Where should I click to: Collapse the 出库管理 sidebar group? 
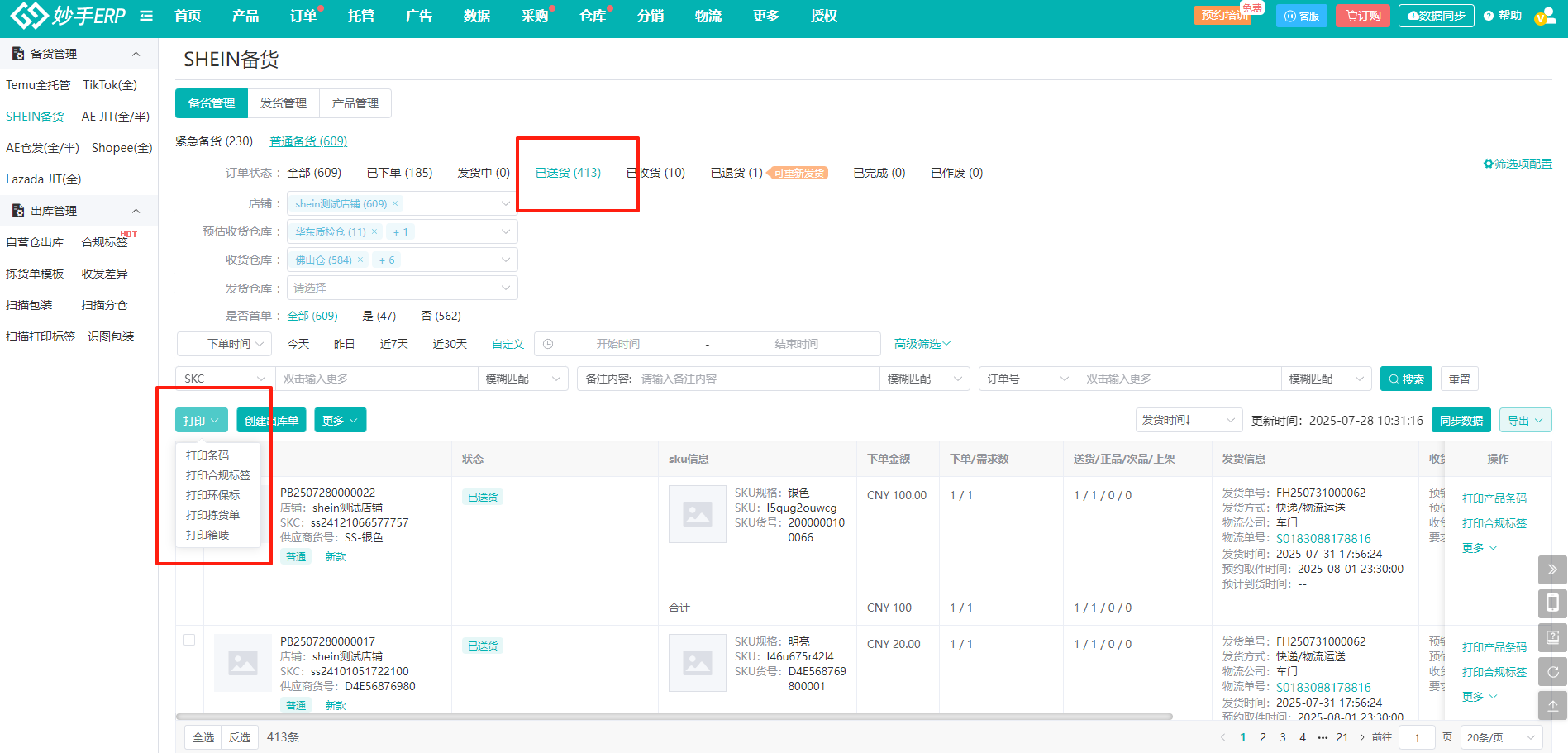(x=136, y=211)
